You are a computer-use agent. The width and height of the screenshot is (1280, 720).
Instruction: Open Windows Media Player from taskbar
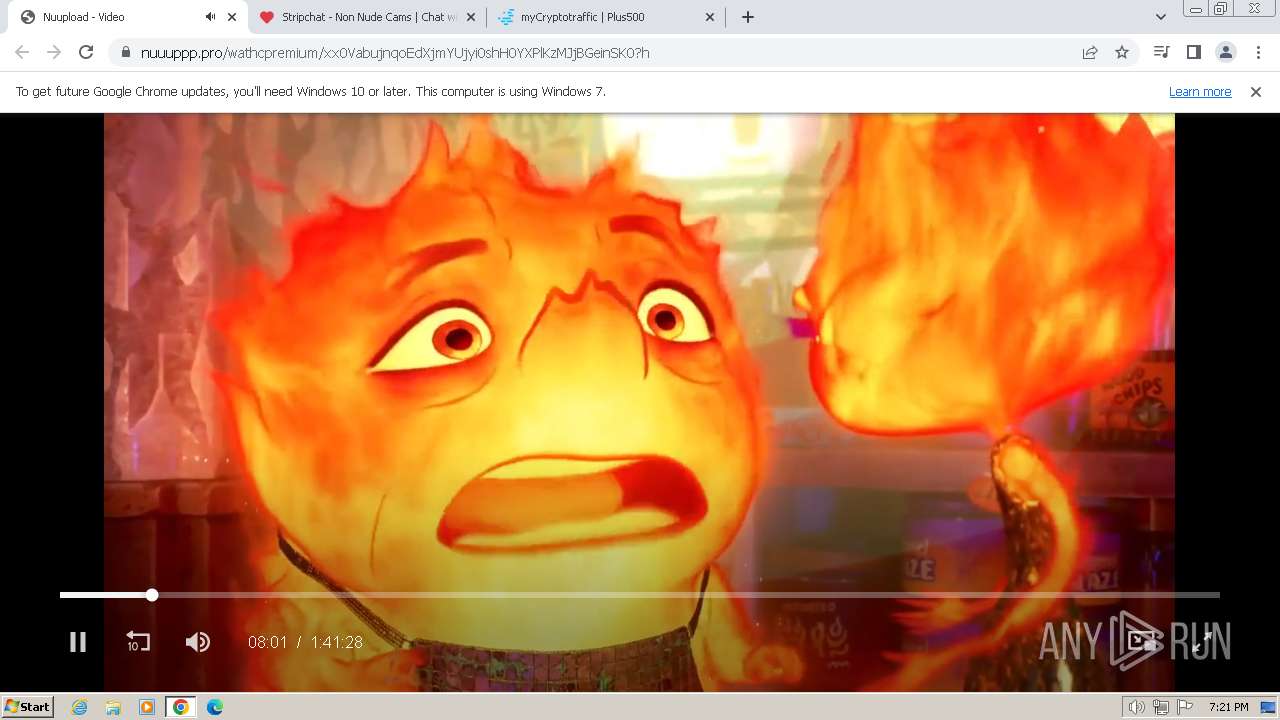pos(147,707)
